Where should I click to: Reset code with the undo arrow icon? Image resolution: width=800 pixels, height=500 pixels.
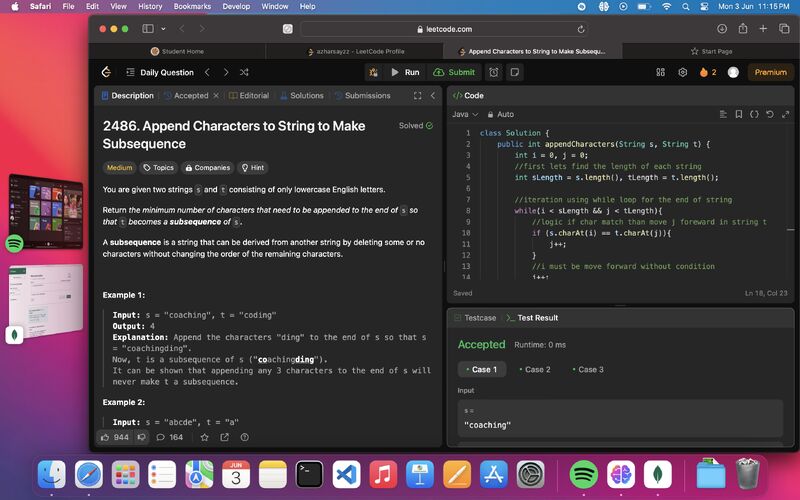click(770, 114)
